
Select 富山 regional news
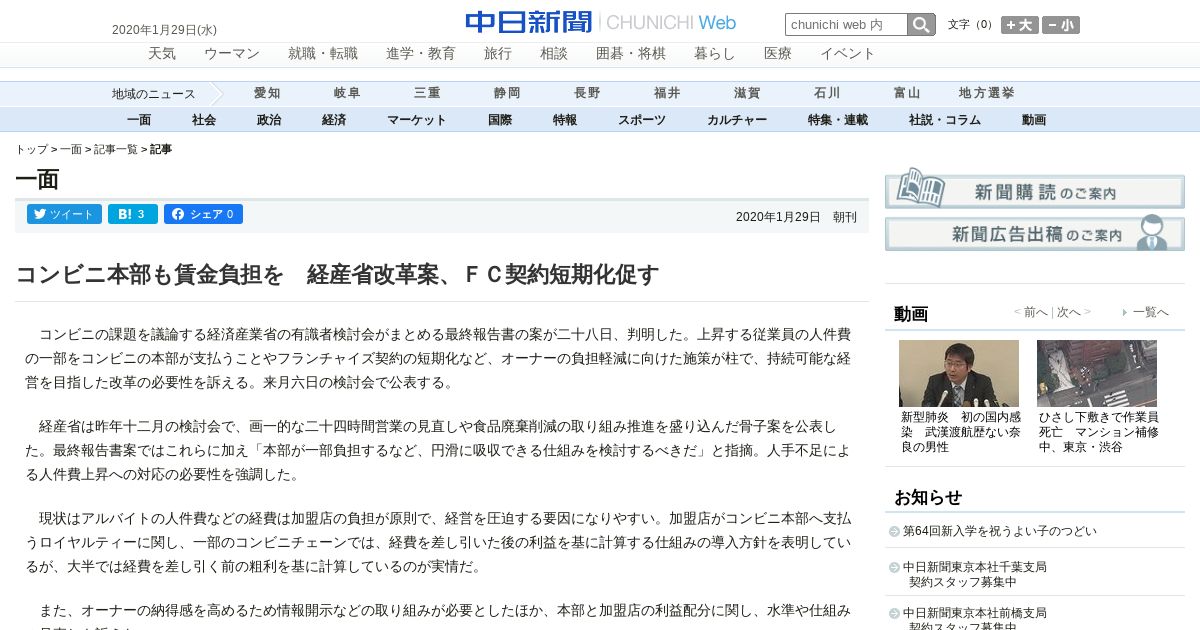point(907,93)
